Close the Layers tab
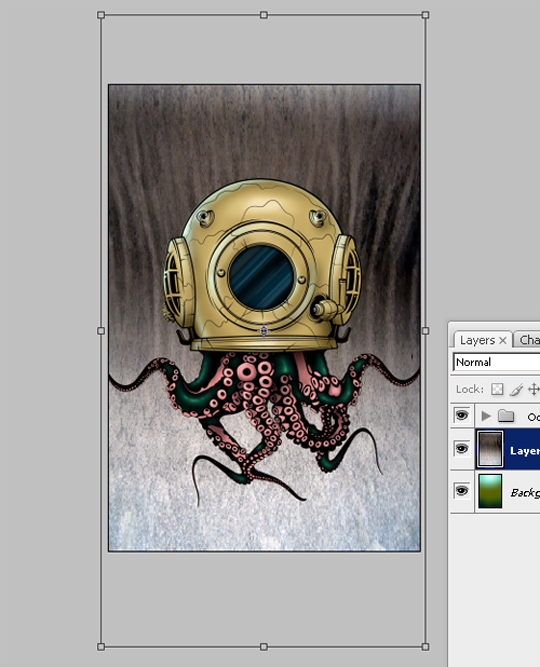Viewport: 540px width, 667px height. click(x=503, y=340)
